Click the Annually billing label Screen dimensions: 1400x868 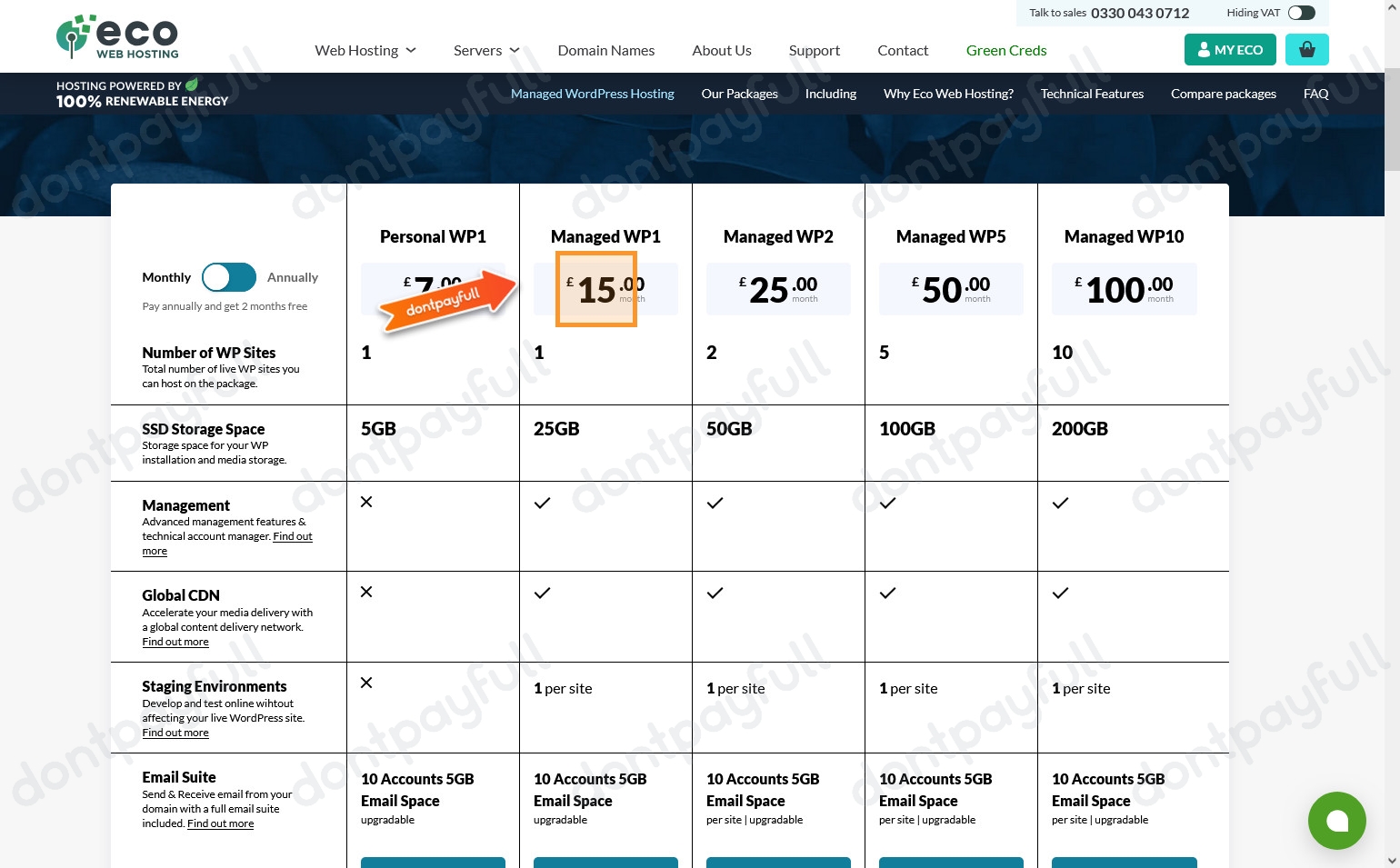[x=293, y=277]
